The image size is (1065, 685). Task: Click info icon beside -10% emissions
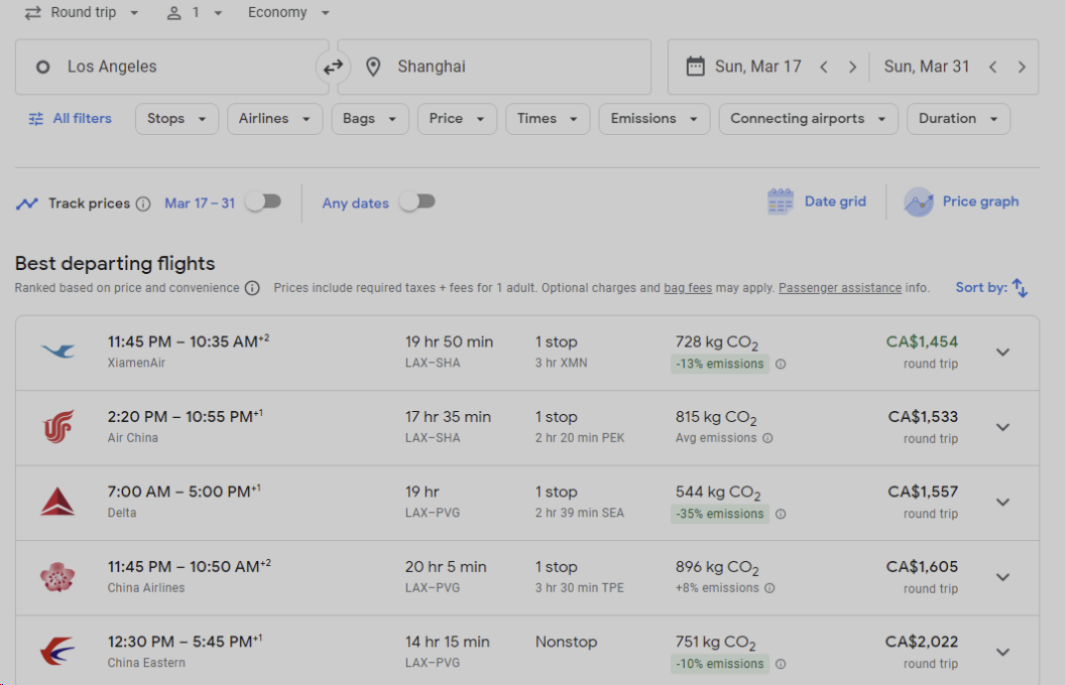[780, 664]
